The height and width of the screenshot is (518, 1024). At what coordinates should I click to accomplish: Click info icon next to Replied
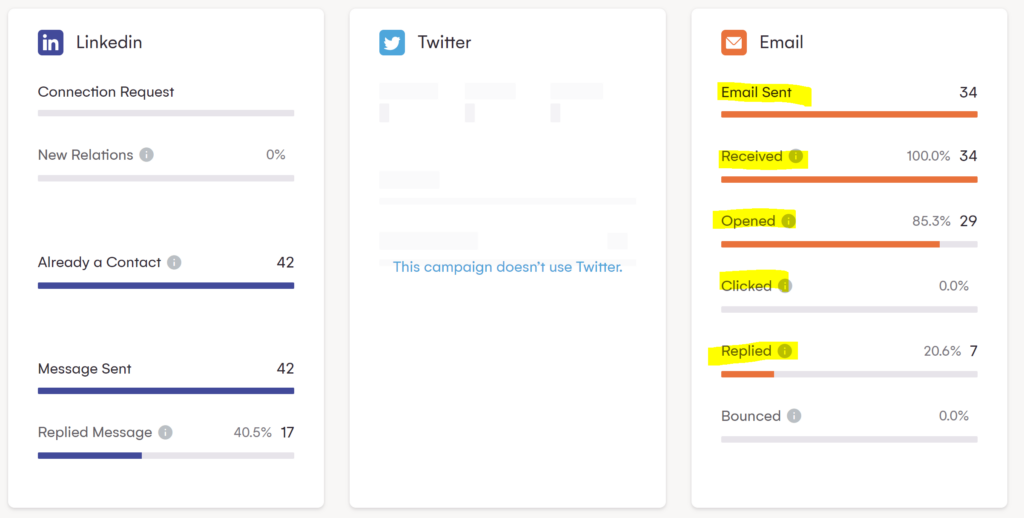tap(785, 351)
